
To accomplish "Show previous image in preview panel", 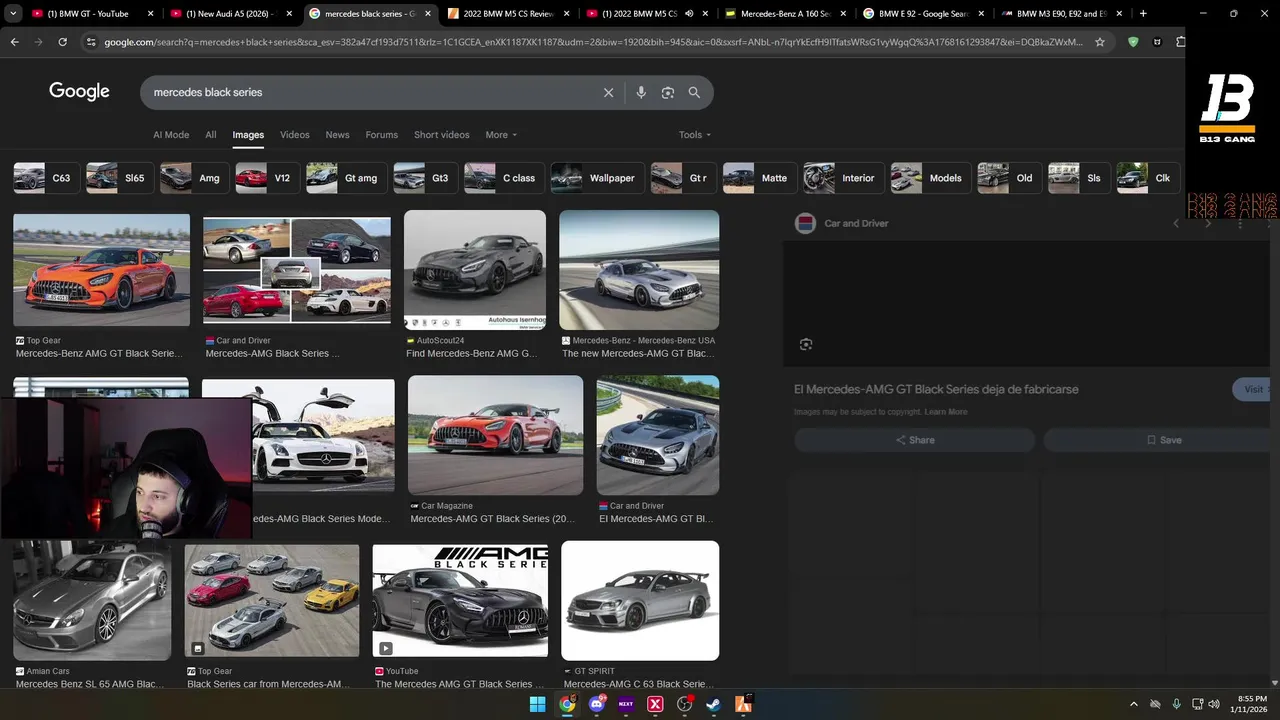I will [x=1176, y=223].
